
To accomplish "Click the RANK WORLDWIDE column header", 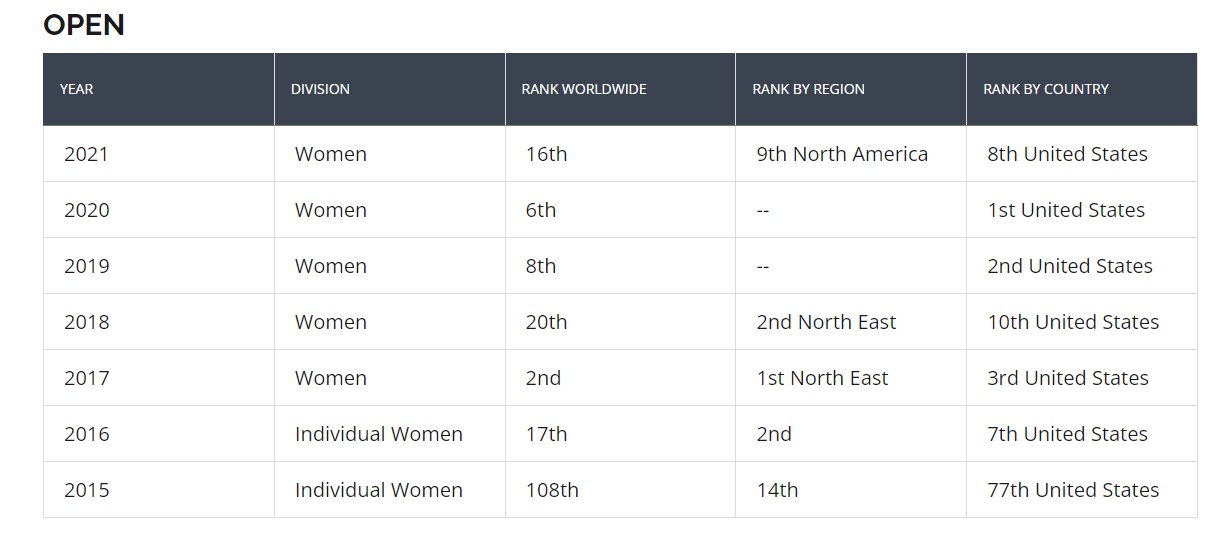I will pyautogui.click(x=583, y=89).
